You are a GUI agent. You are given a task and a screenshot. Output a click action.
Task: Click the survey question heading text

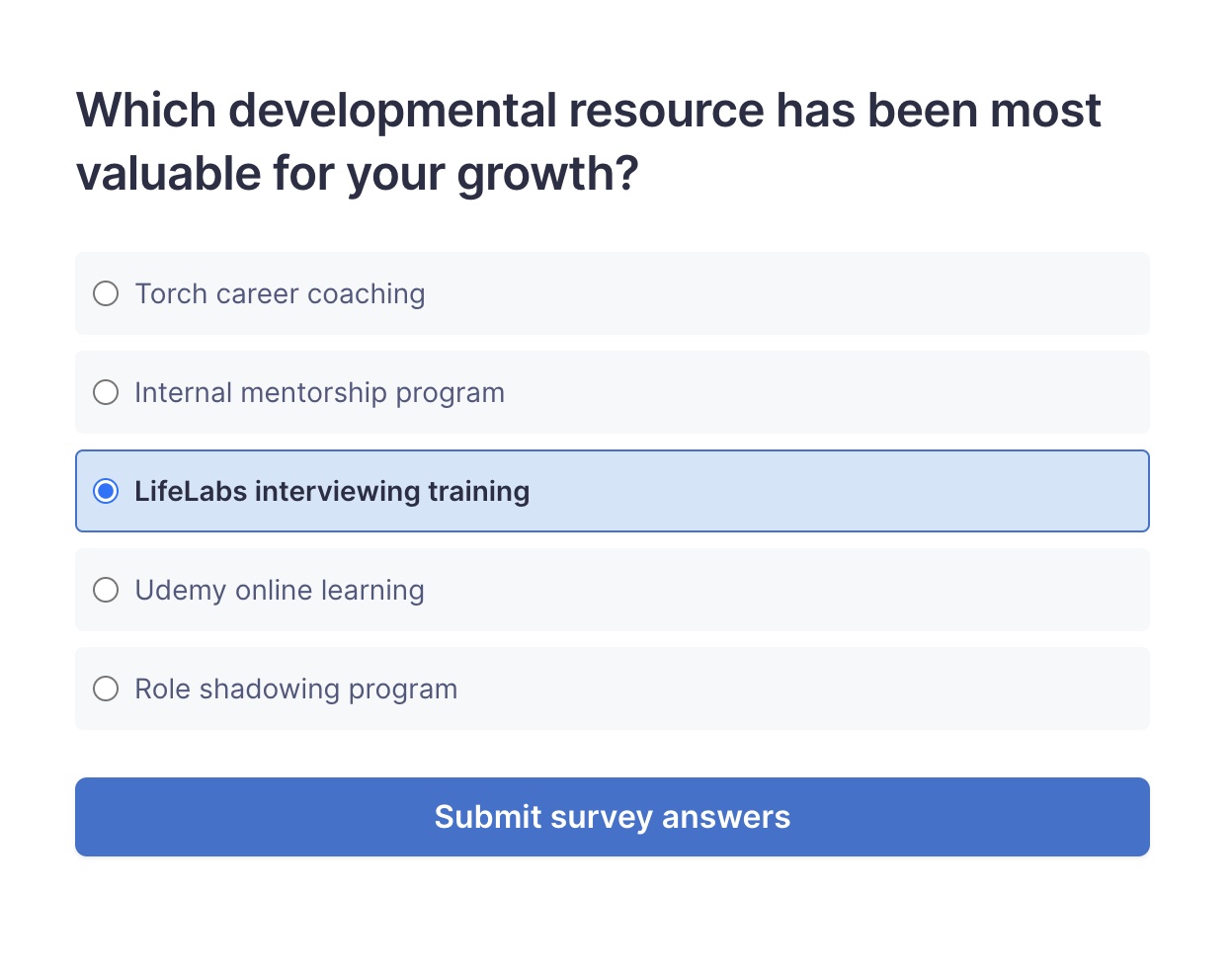(x=589, y=141)
